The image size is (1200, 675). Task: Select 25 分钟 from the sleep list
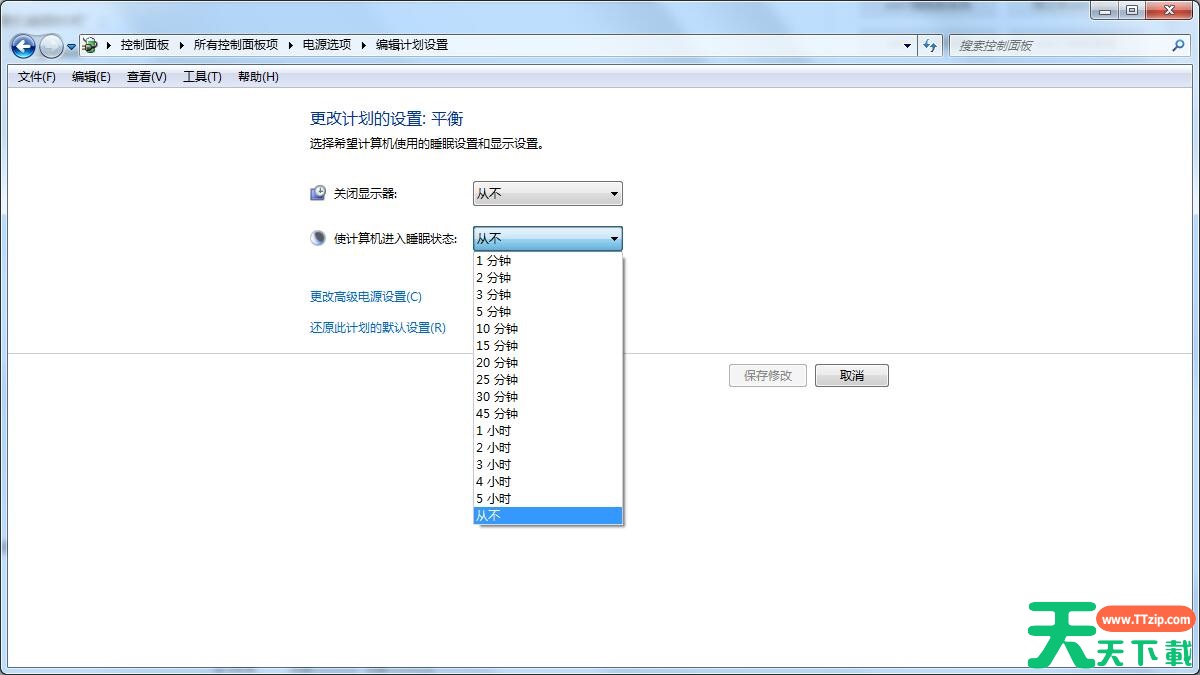coord(548,380)
